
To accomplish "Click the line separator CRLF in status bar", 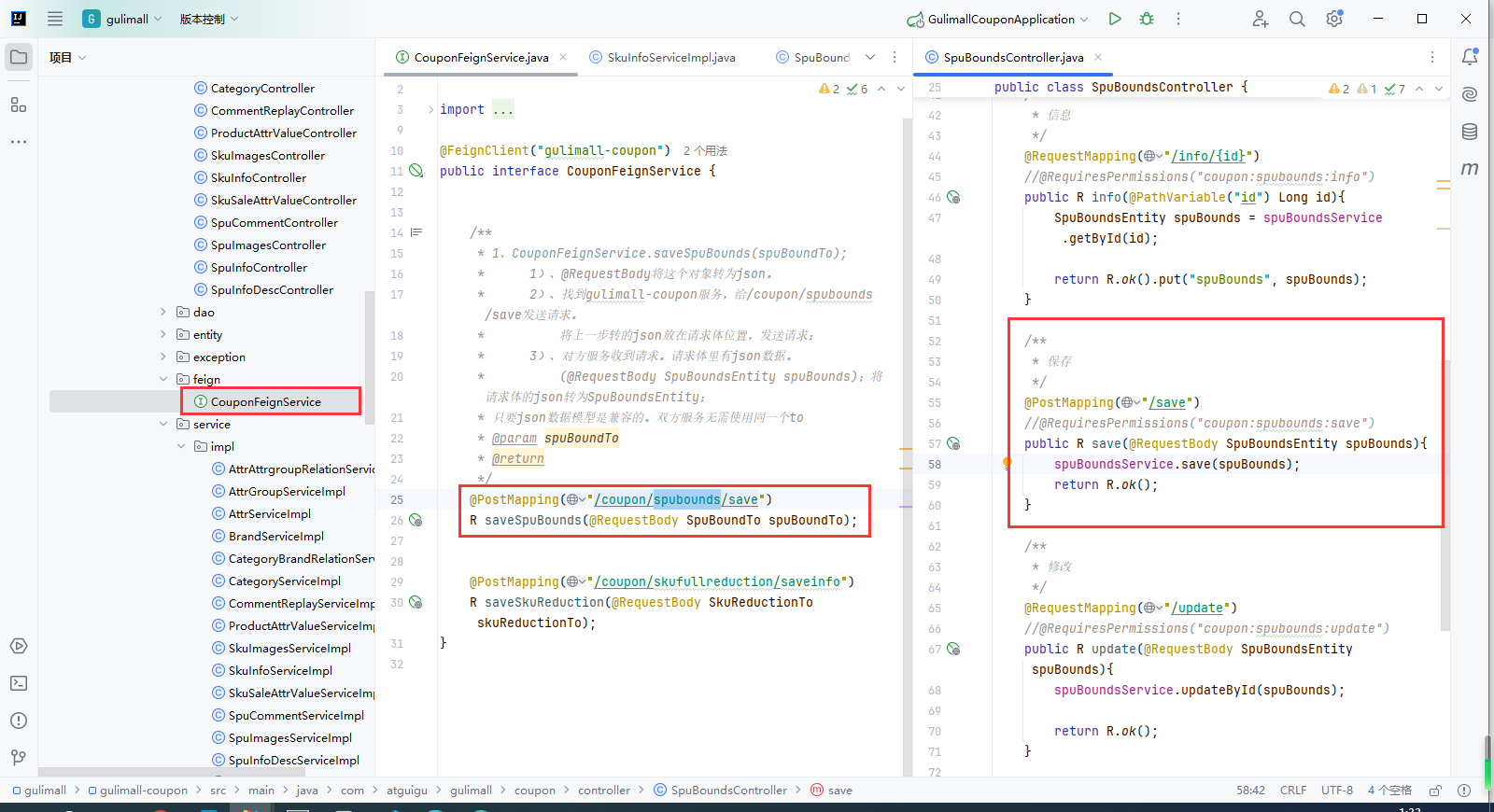I will [x=1293, y=791].
